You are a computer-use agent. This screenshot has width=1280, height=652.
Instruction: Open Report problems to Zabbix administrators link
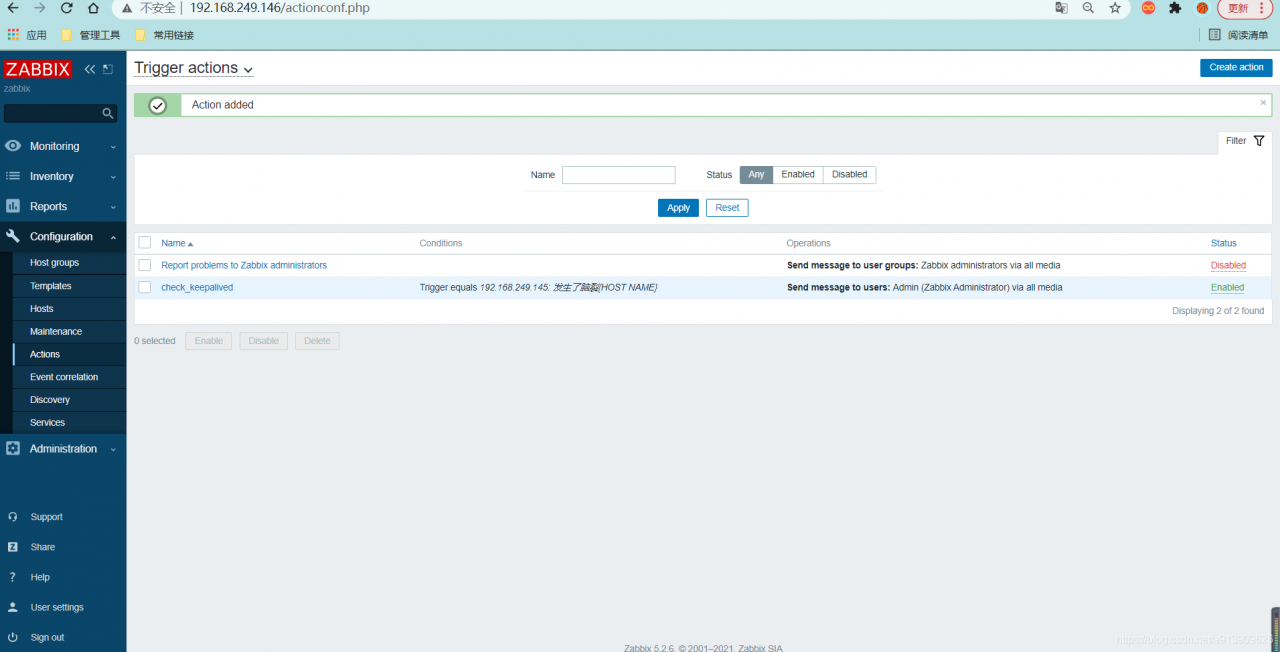point(244,265)
